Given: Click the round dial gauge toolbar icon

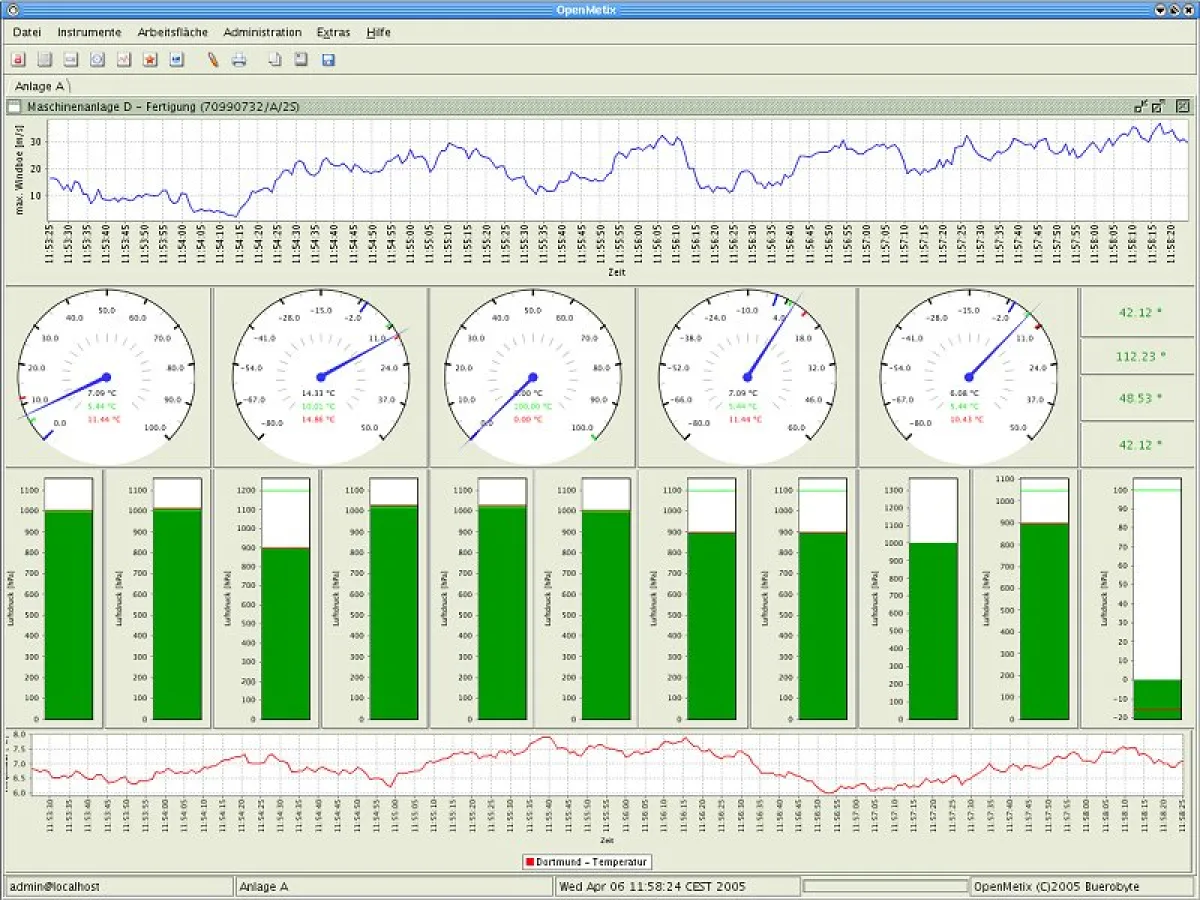Looking at the screenshot, I should coord(97,60).
